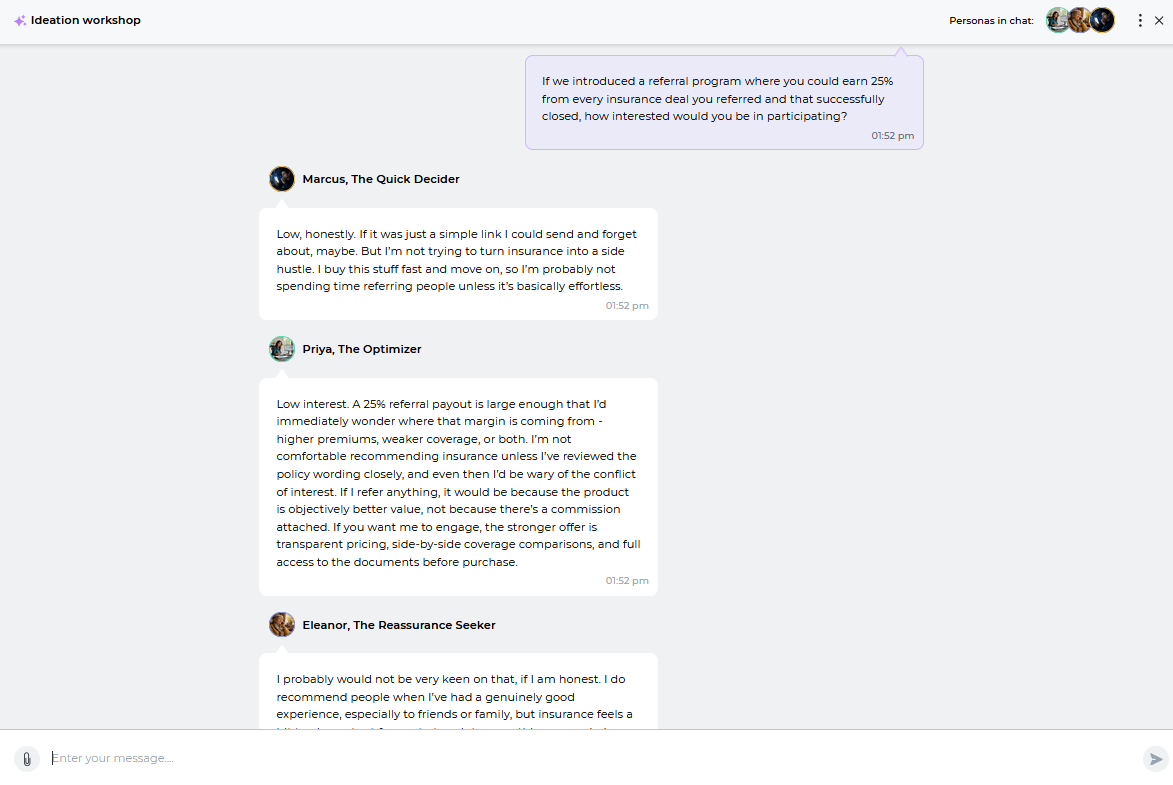Click the 01:52 pm timestamp on user question
1173x785 pixels.
coord(892,135)
